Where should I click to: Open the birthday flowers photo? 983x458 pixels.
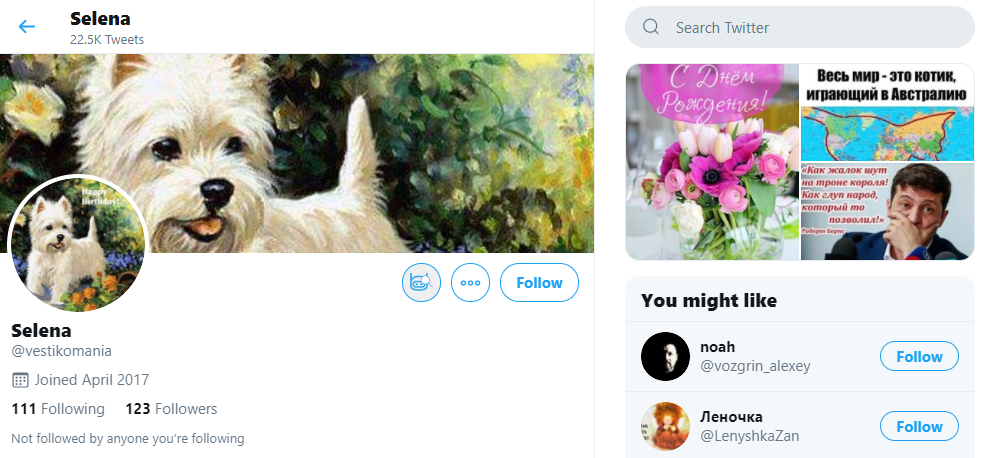click(x=712, y=162)
